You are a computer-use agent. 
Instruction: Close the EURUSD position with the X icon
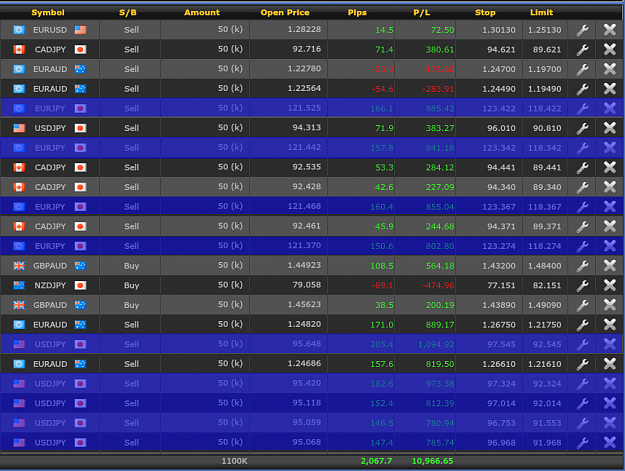coord(609,29)
